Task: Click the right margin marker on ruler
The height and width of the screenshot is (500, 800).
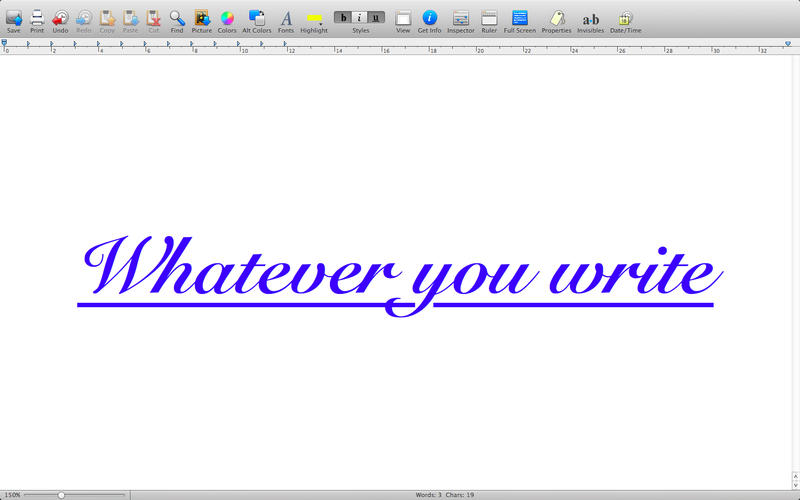Action: click(788, 44)
